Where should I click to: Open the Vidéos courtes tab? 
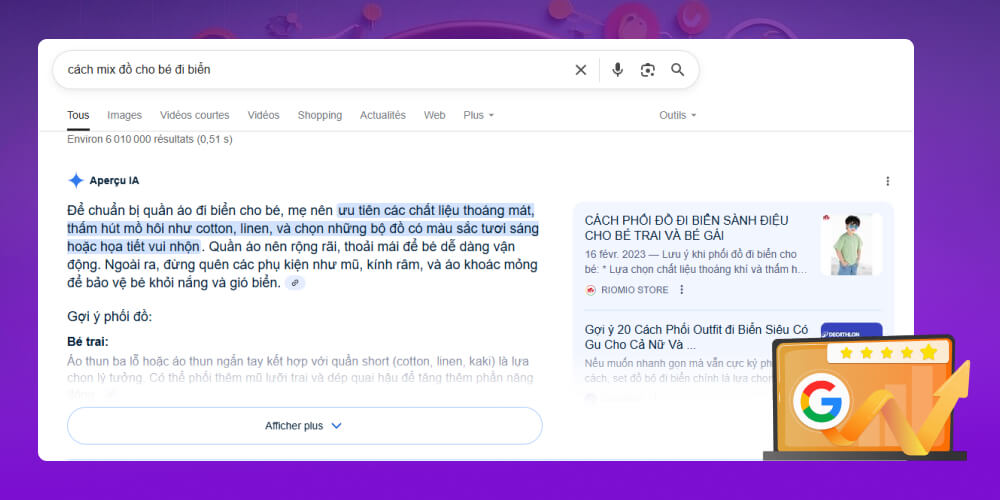click(195, 115)
